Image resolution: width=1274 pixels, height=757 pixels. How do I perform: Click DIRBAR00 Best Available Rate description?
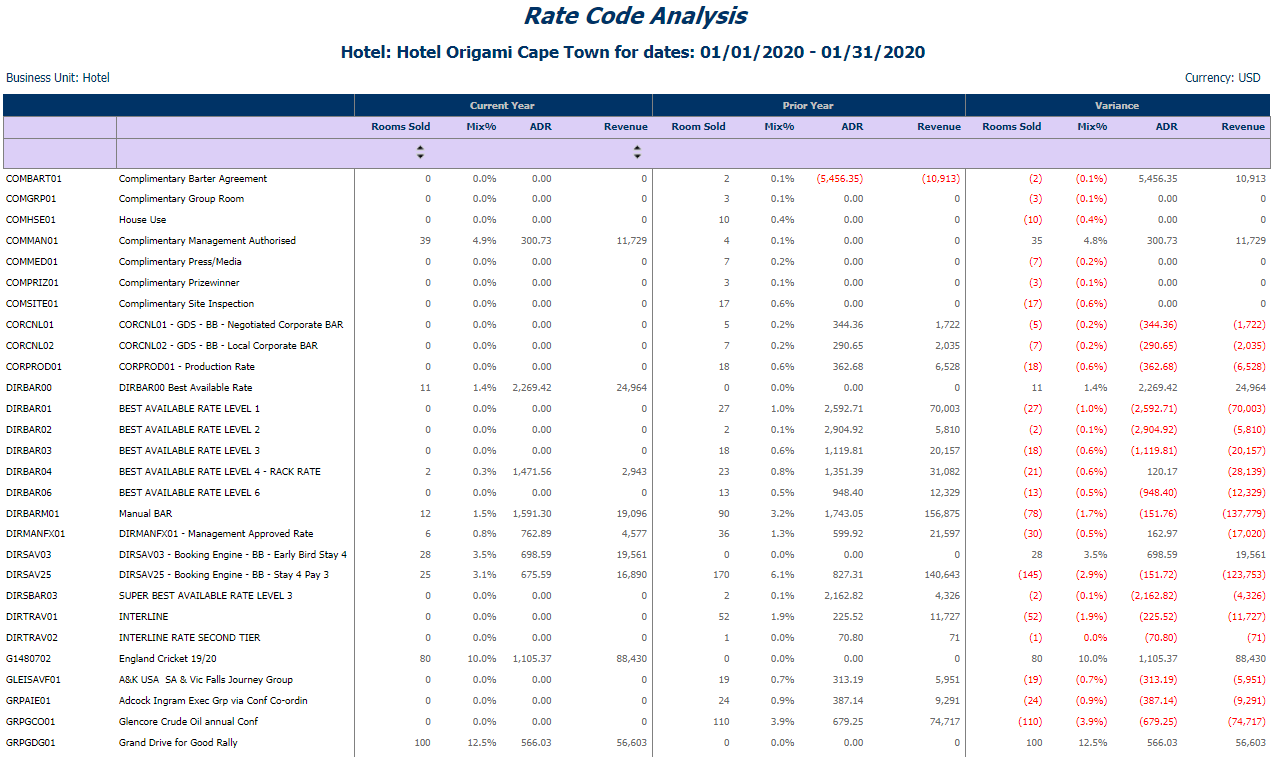185,388
